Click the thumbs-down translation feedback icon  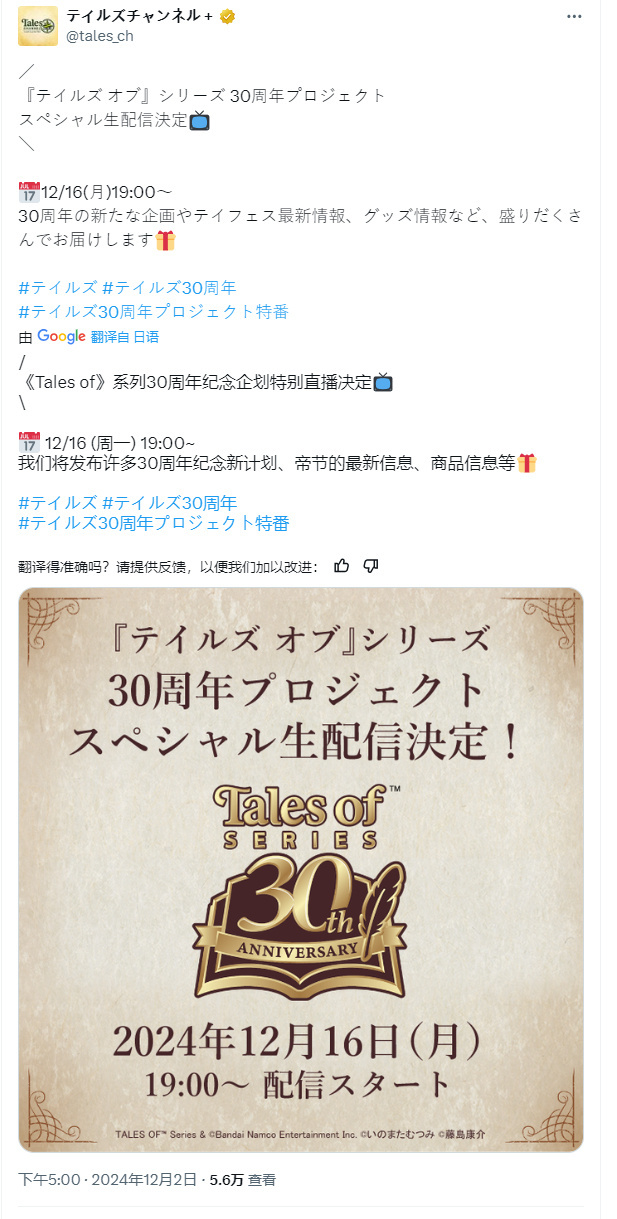[371, 566]
